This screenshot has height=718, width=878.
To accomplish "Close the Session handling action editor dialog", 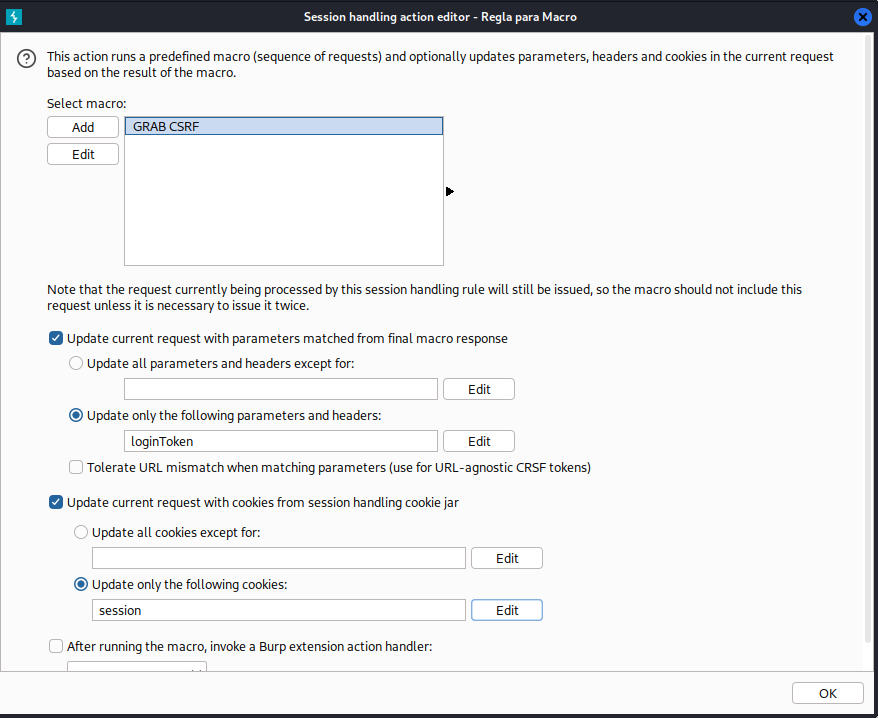I will (863, 17).
